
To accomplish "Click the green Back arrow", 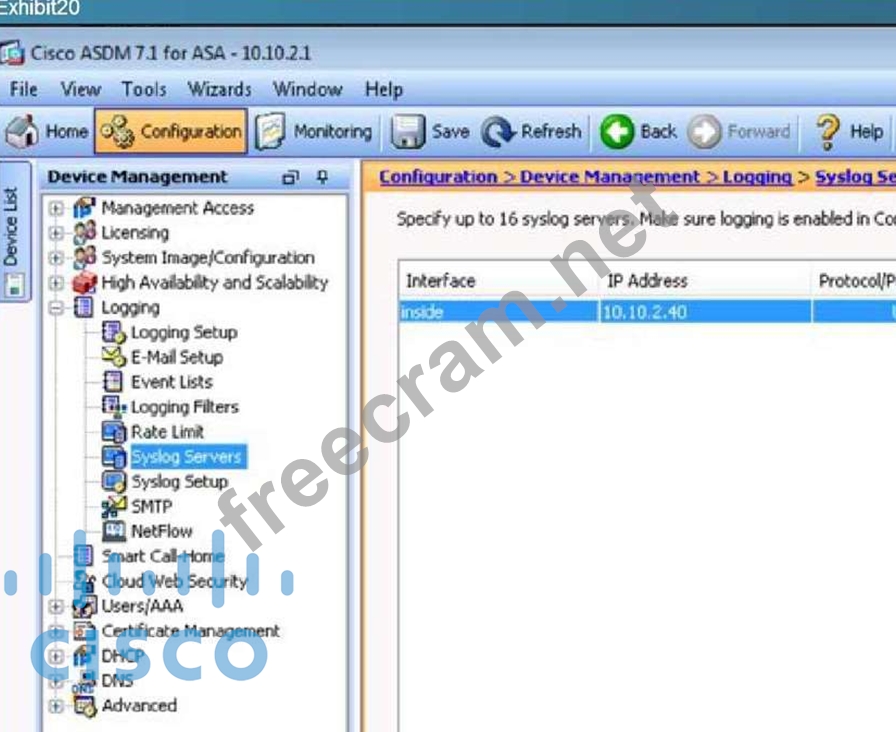I will pyautogui.click(x=617, y=132).
